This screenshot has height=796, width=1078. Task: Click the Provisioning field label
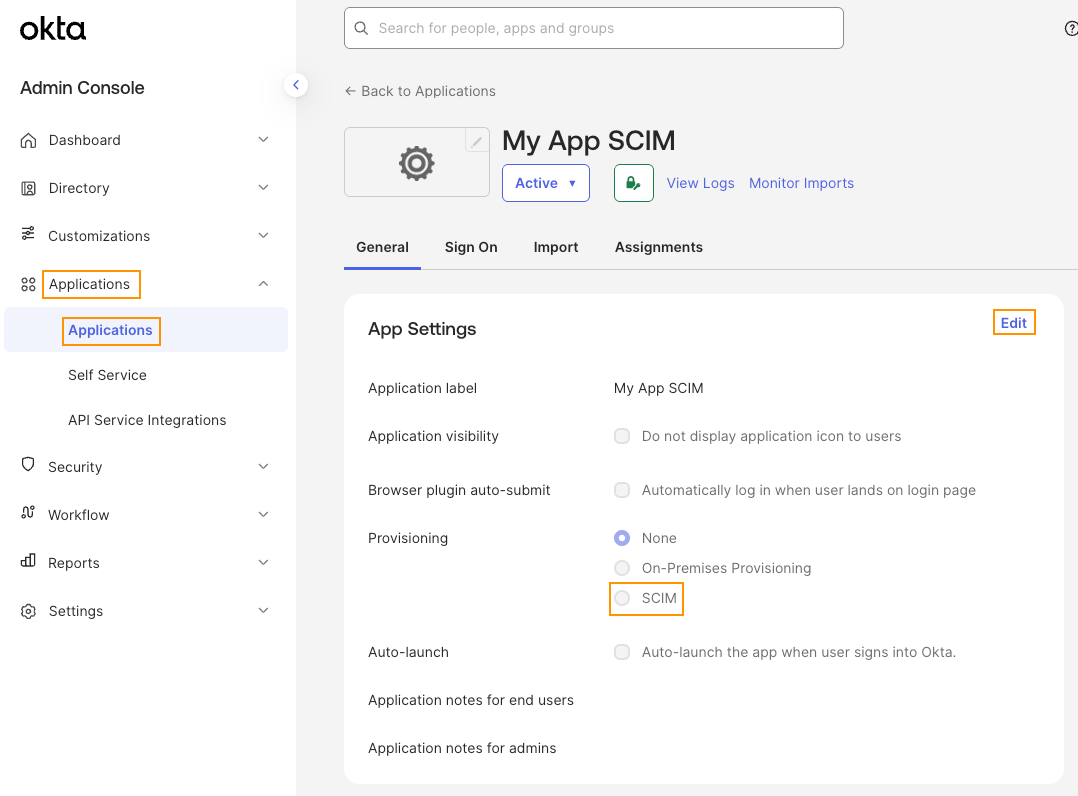(408, 538)
